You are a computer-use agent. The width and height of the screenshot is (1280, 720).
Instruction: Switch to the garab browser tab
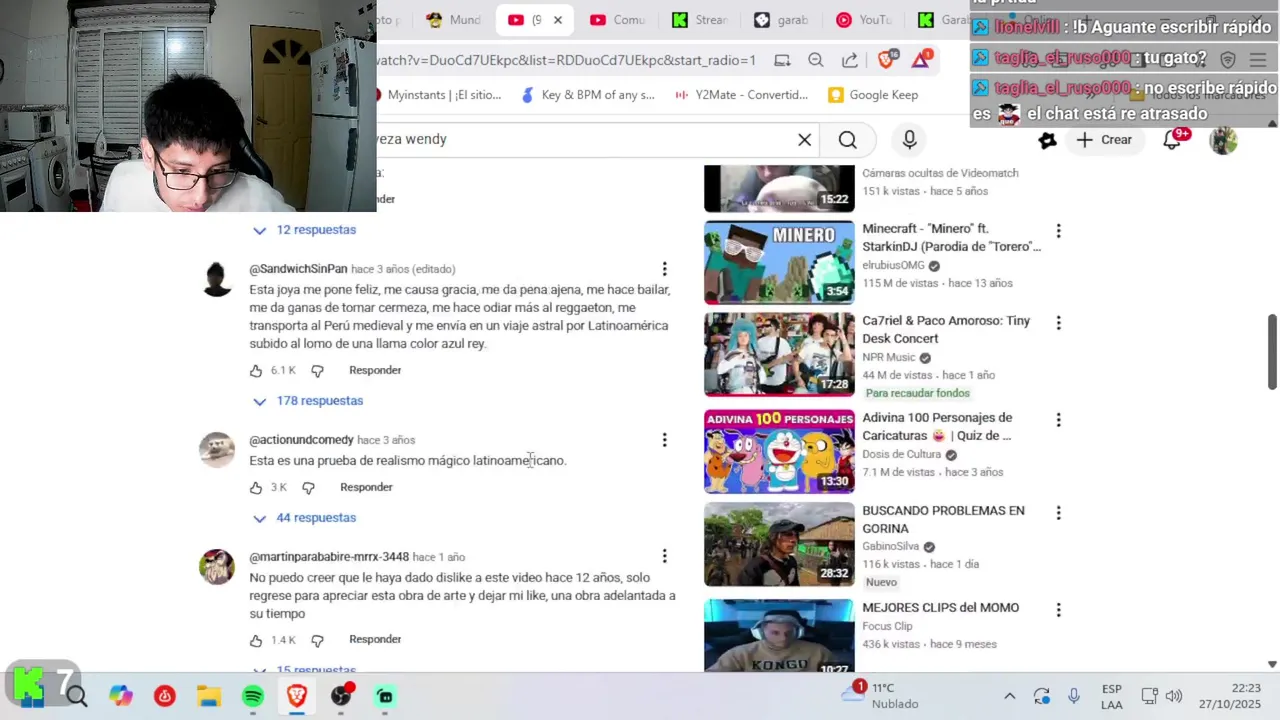(782, 20)
